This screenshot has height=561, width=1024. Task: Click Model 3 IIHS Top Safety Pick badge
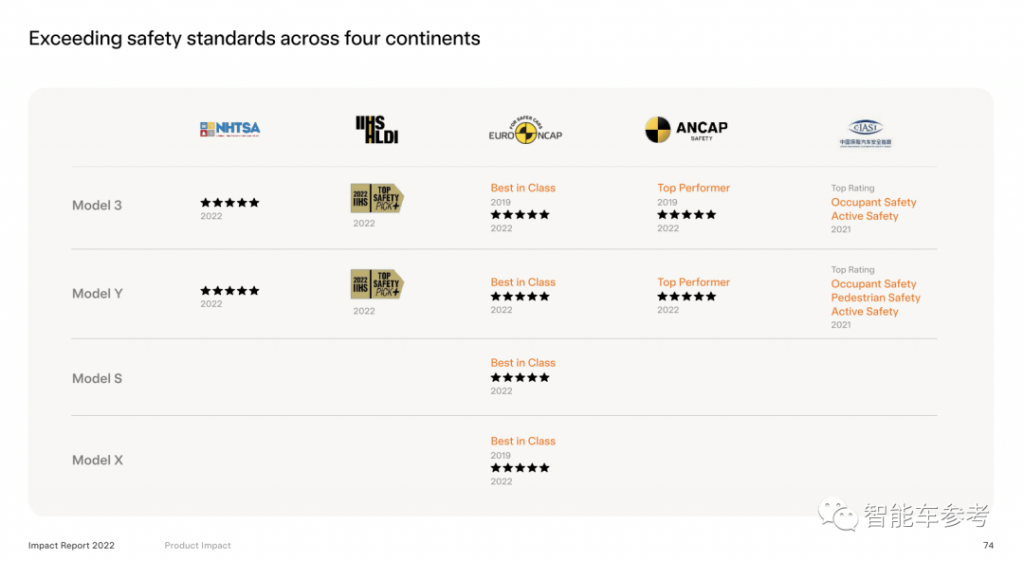[377, 198]
